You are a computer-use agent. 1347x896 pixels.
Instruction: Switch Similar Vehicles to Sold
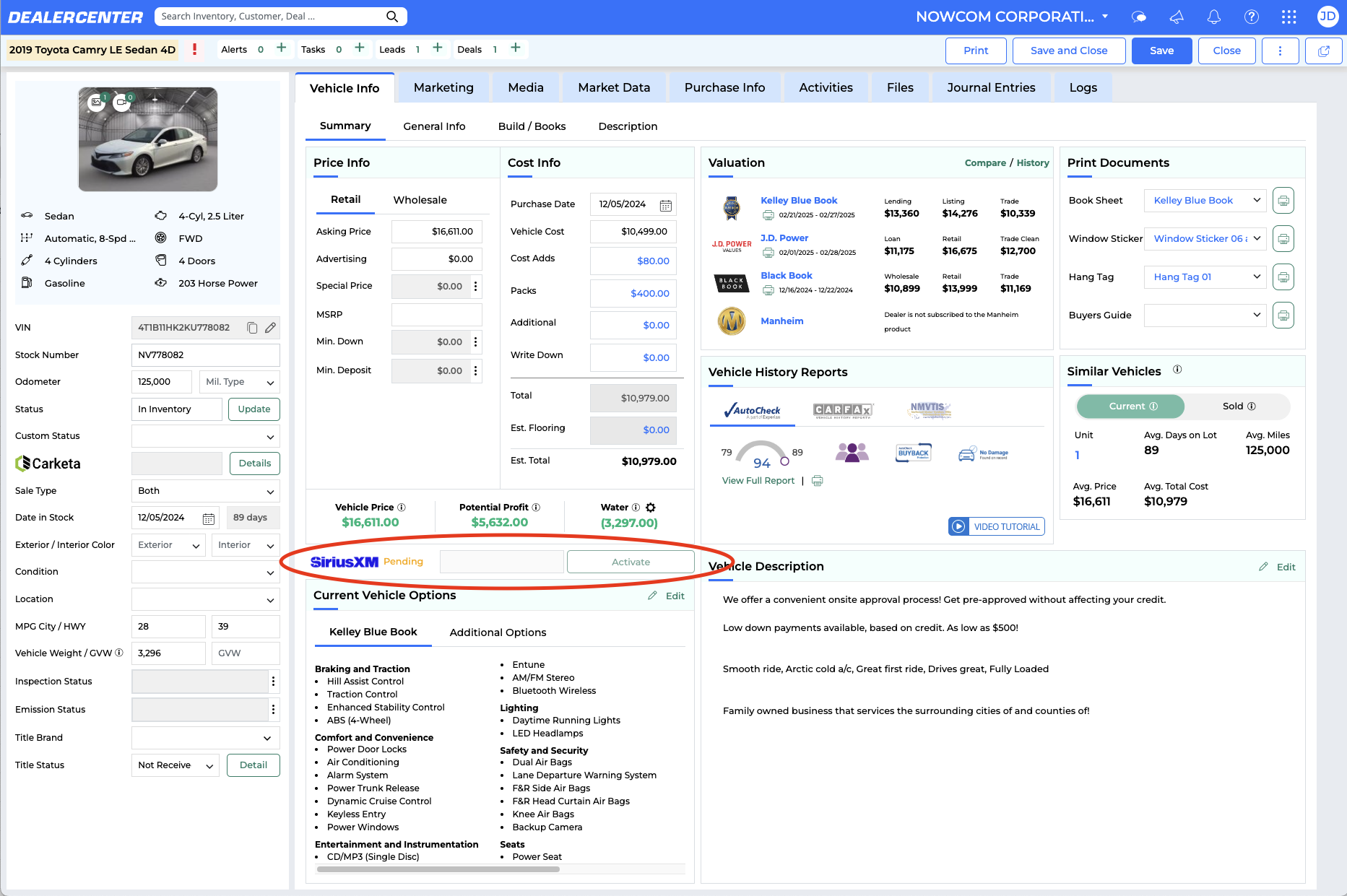(1238, 406)
